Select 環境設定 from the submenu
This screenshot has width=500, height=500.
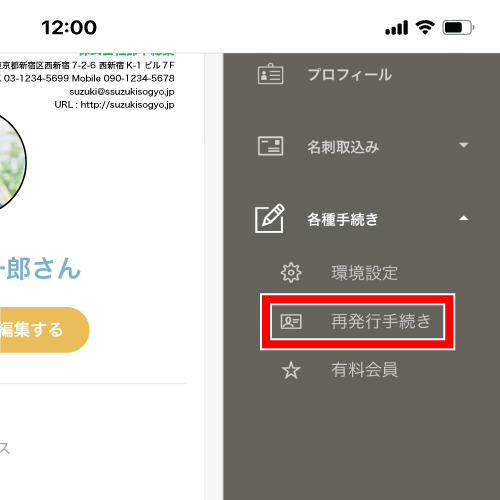tap(364, 273)
